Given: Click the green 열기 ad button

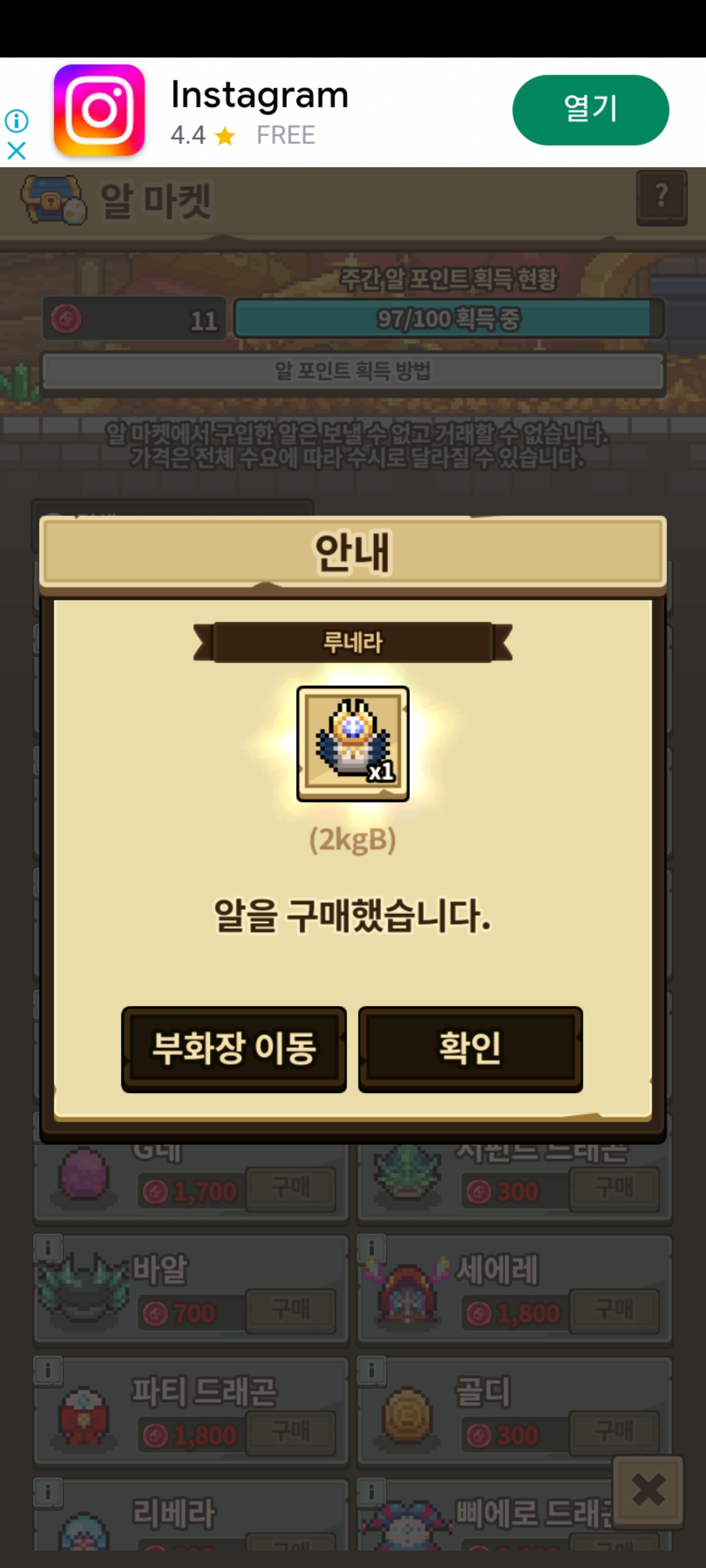Looking at the screenshot, I should tap(590, 110).
